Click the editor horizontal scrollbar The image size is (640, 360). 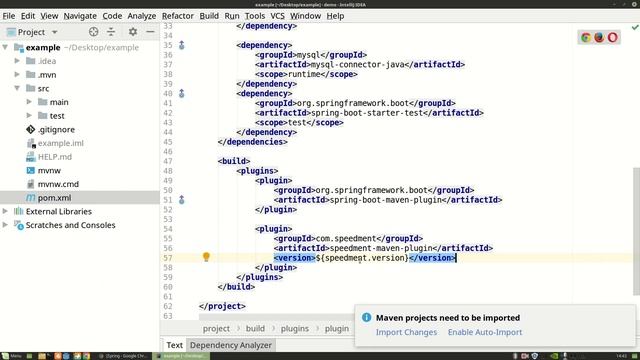[277, 317]
